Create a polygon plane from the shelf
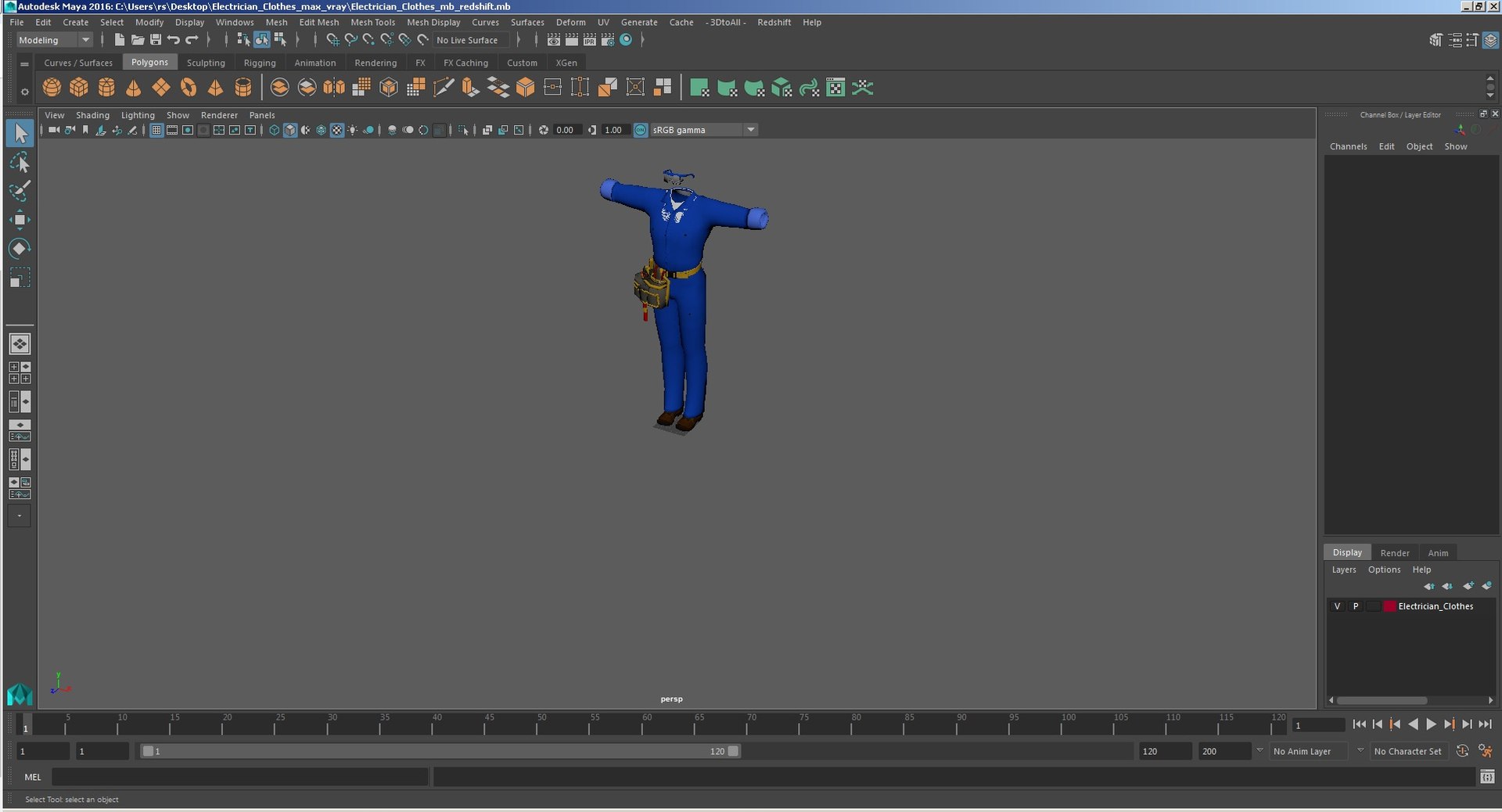Viewport: 1502px width, 812px height. (161, 88)
